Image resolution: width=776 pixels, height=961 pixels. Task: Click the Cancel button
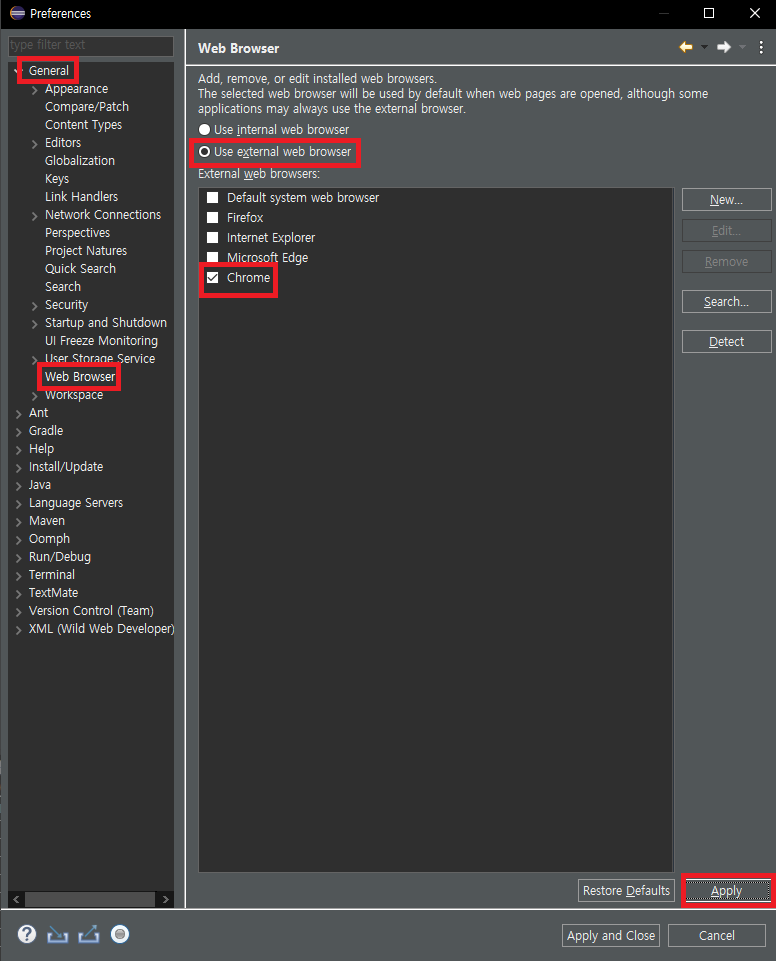tap(717, 935)
